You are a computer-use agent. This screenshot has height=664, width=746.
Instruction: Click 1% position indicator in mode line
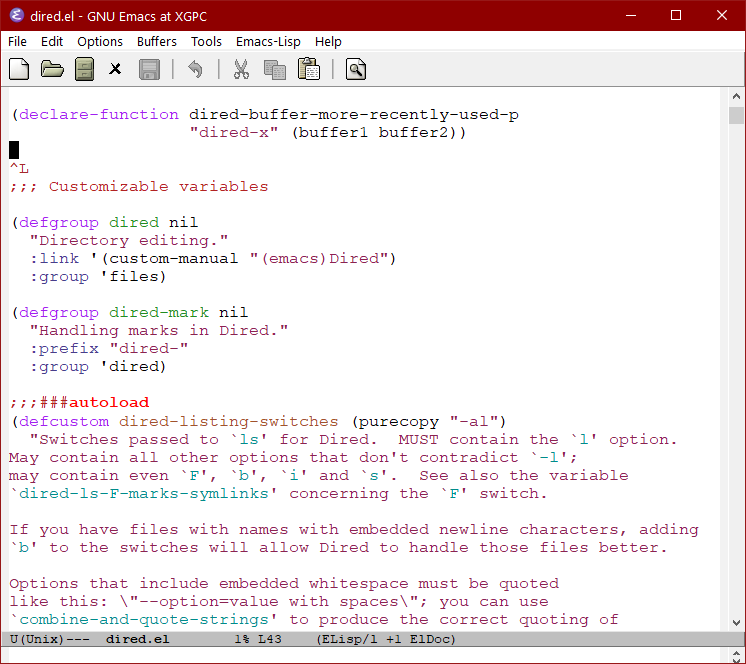coord(242,639)
